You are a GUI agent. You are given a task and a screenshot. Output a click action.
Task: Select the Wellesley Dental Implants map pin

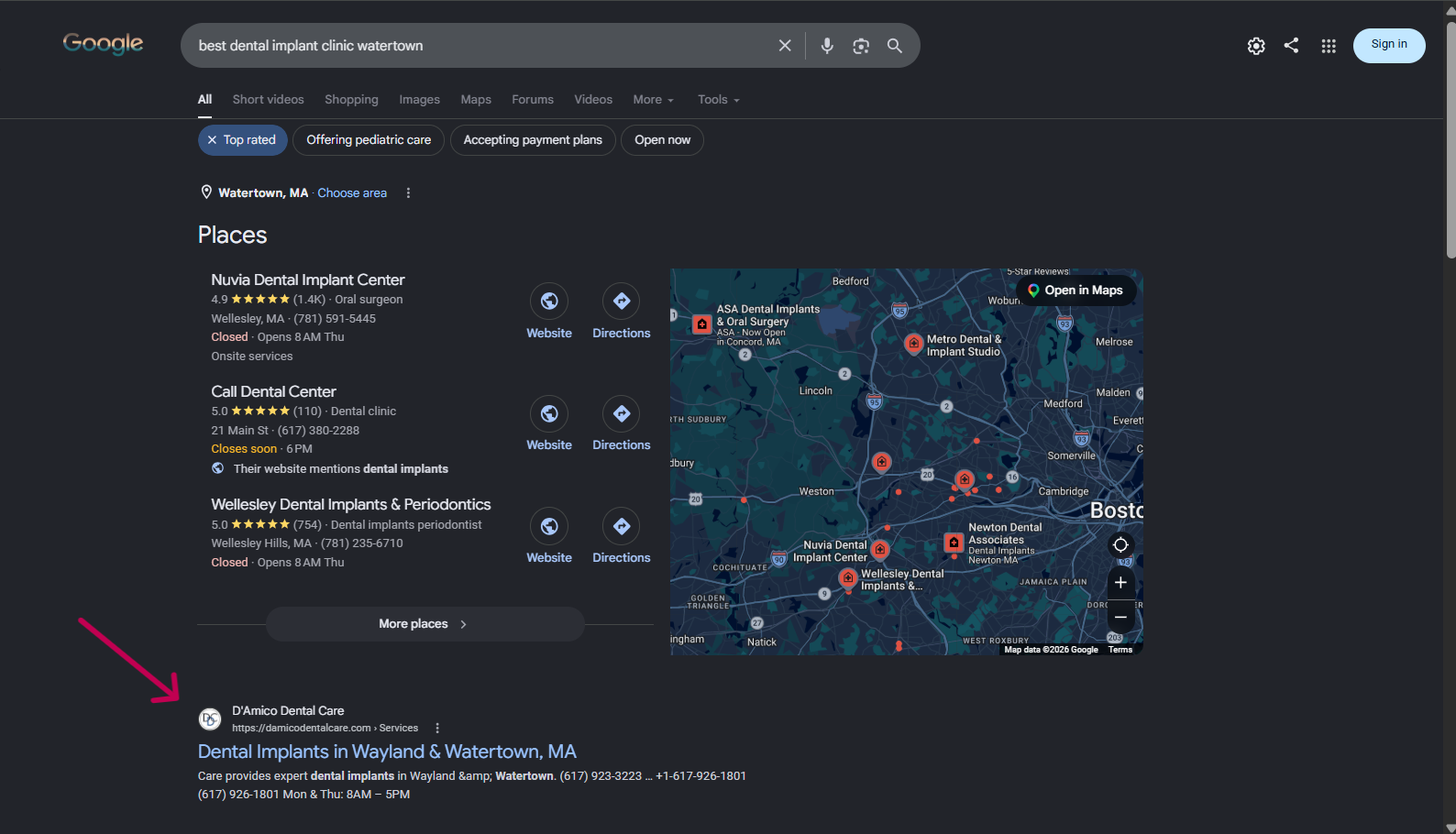click(848, 577)
